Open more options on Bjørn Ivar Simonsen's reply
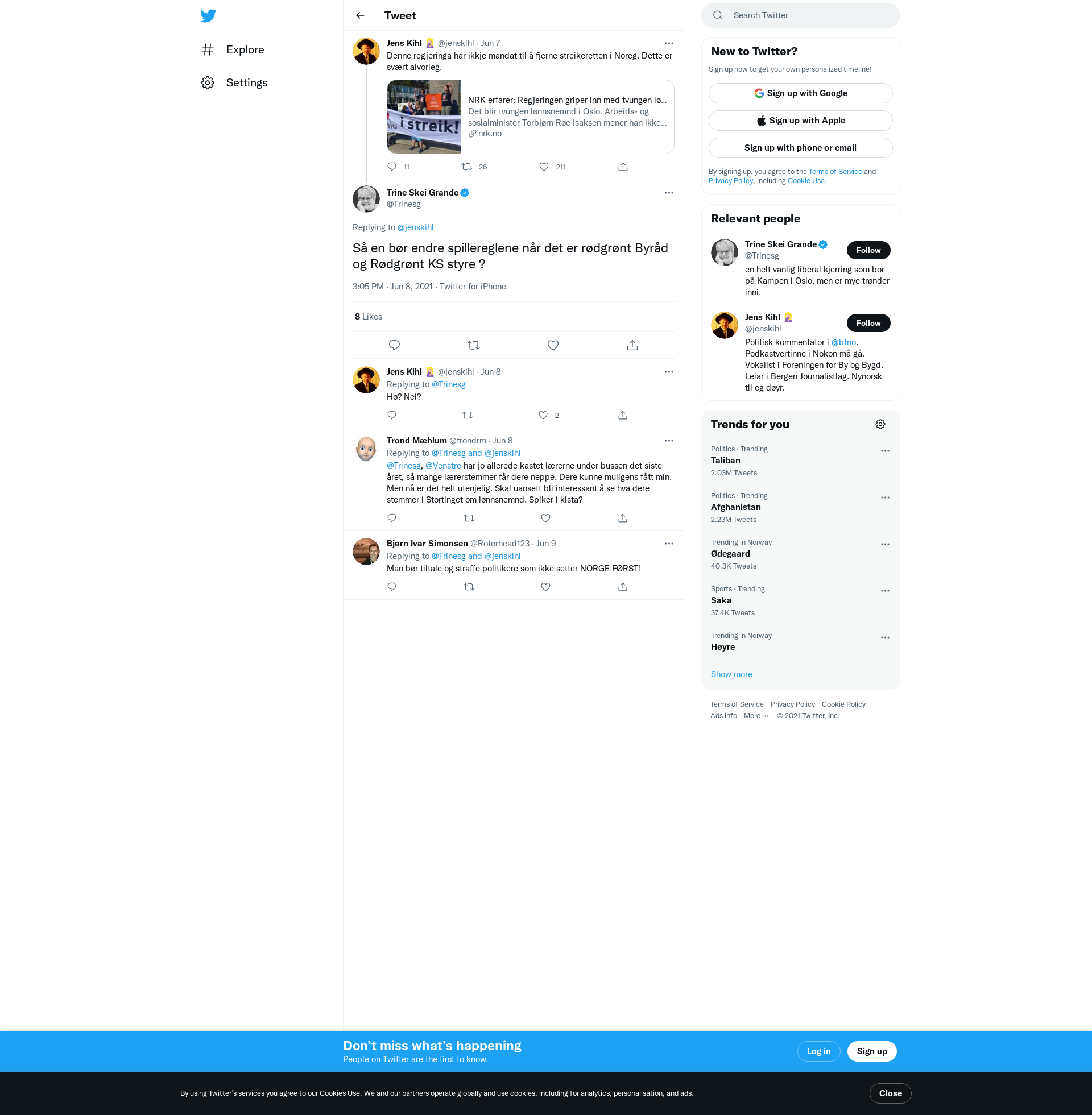This screenshot has height=1115, width=1092. pyautogui.click(x=669, y=544)
